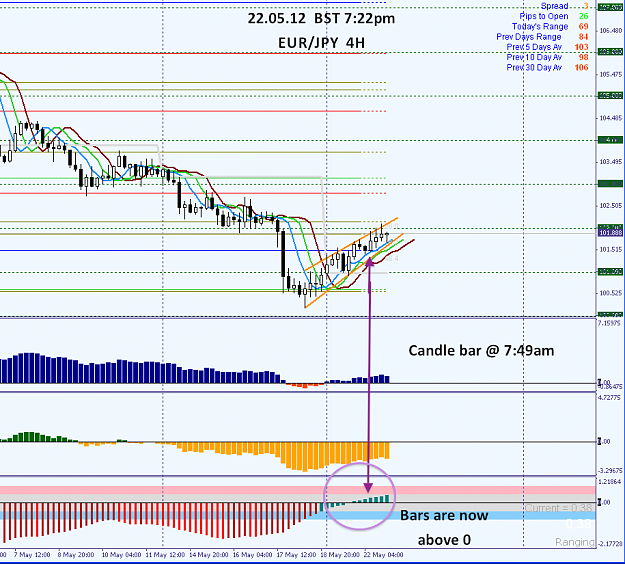
Task: Click the '22 May 04:00' time axis label
Action: point(383,555)
